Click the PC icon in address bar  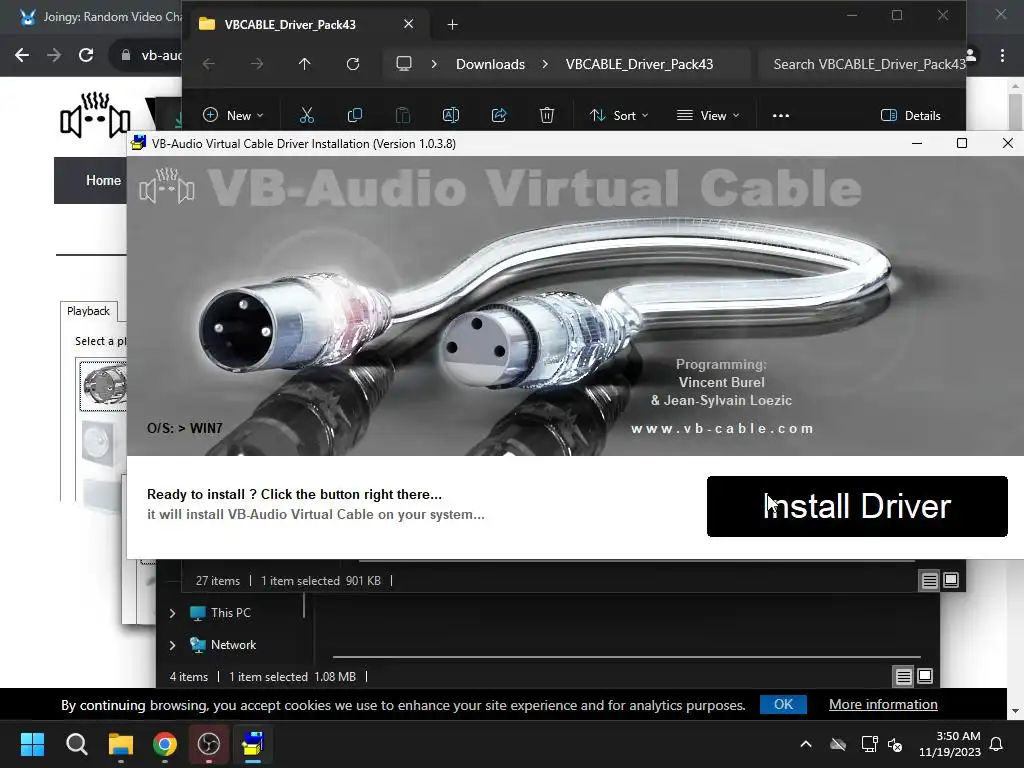(404, 64)
